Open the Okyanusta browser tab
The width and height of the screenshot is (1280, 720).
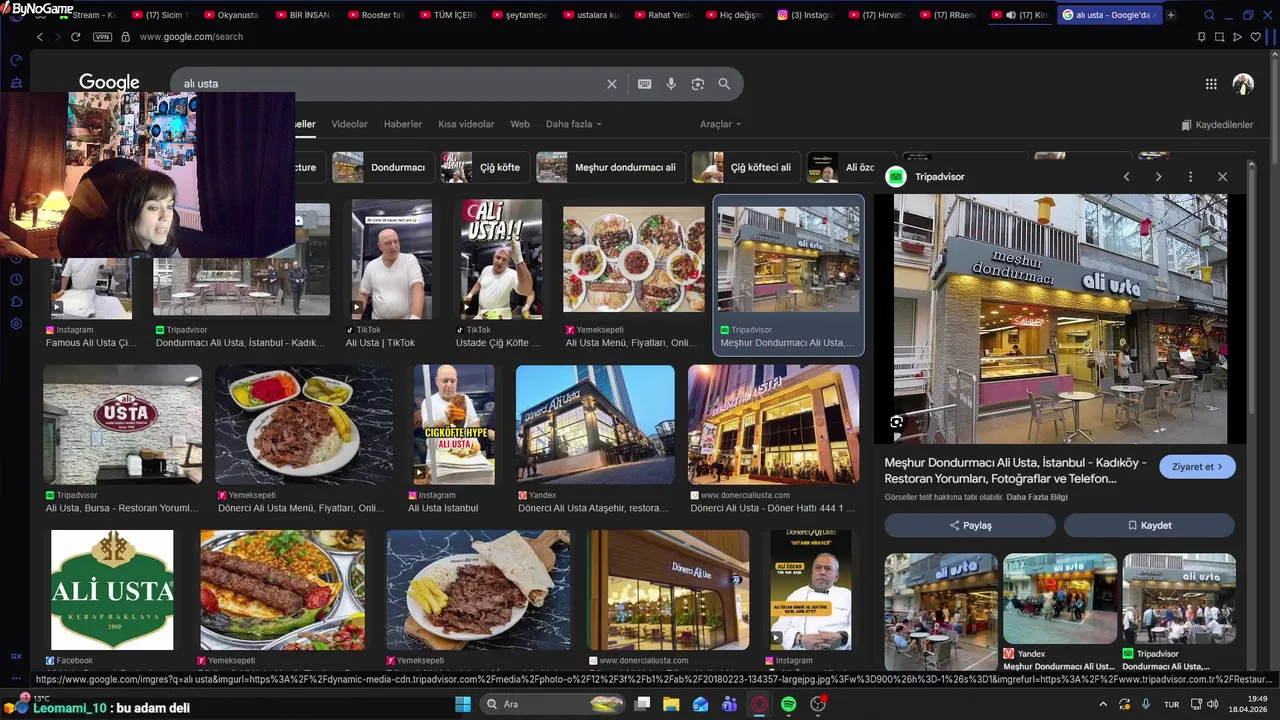coord(230,15)
